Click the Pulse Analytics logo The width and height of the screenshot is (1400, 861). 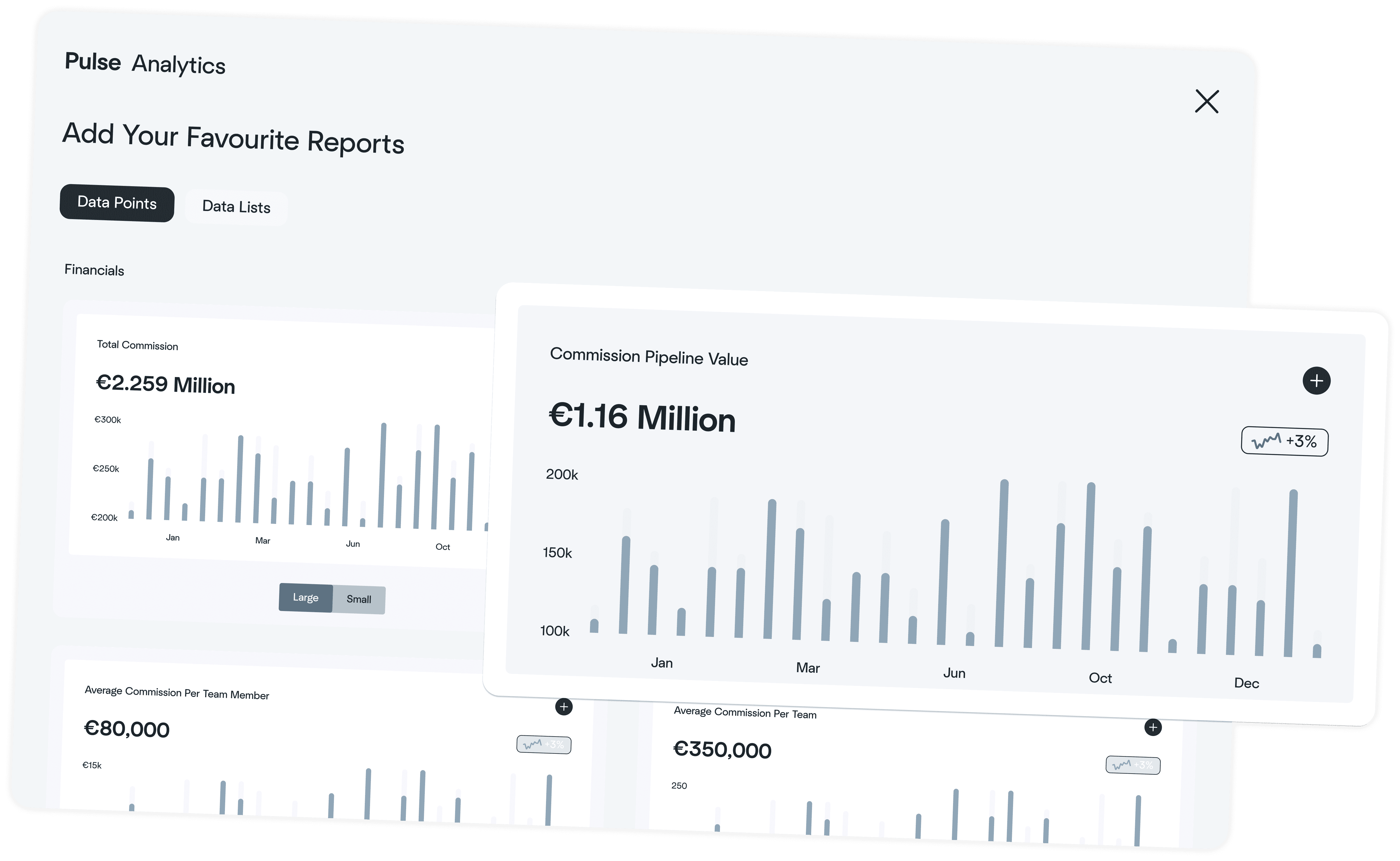pyautogui.click(x=145, y=63)
